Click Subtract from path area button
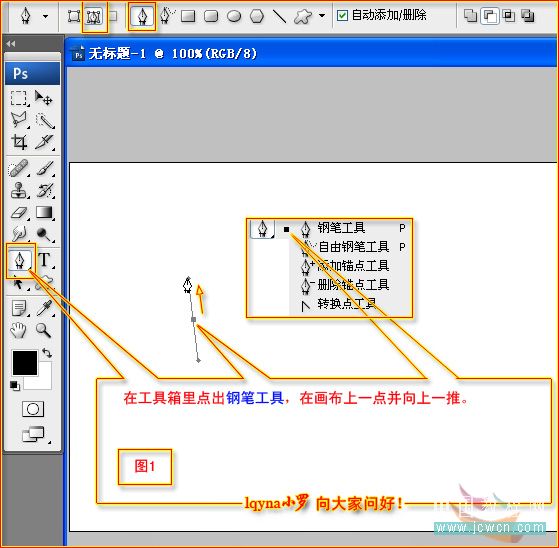 point(489,16)
